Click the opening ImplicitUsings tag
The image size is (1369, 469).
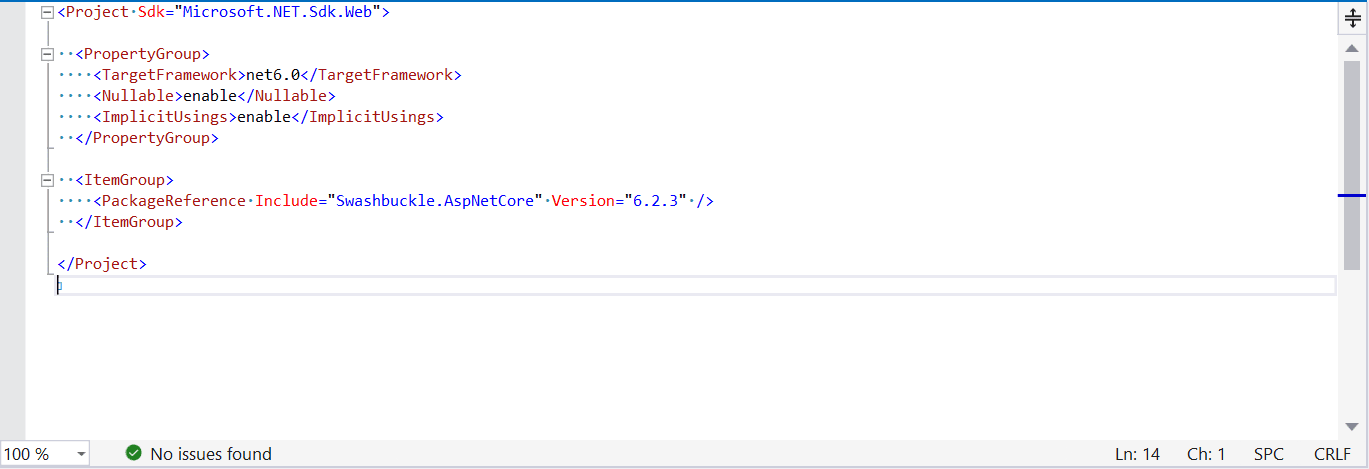coord(165,118)
